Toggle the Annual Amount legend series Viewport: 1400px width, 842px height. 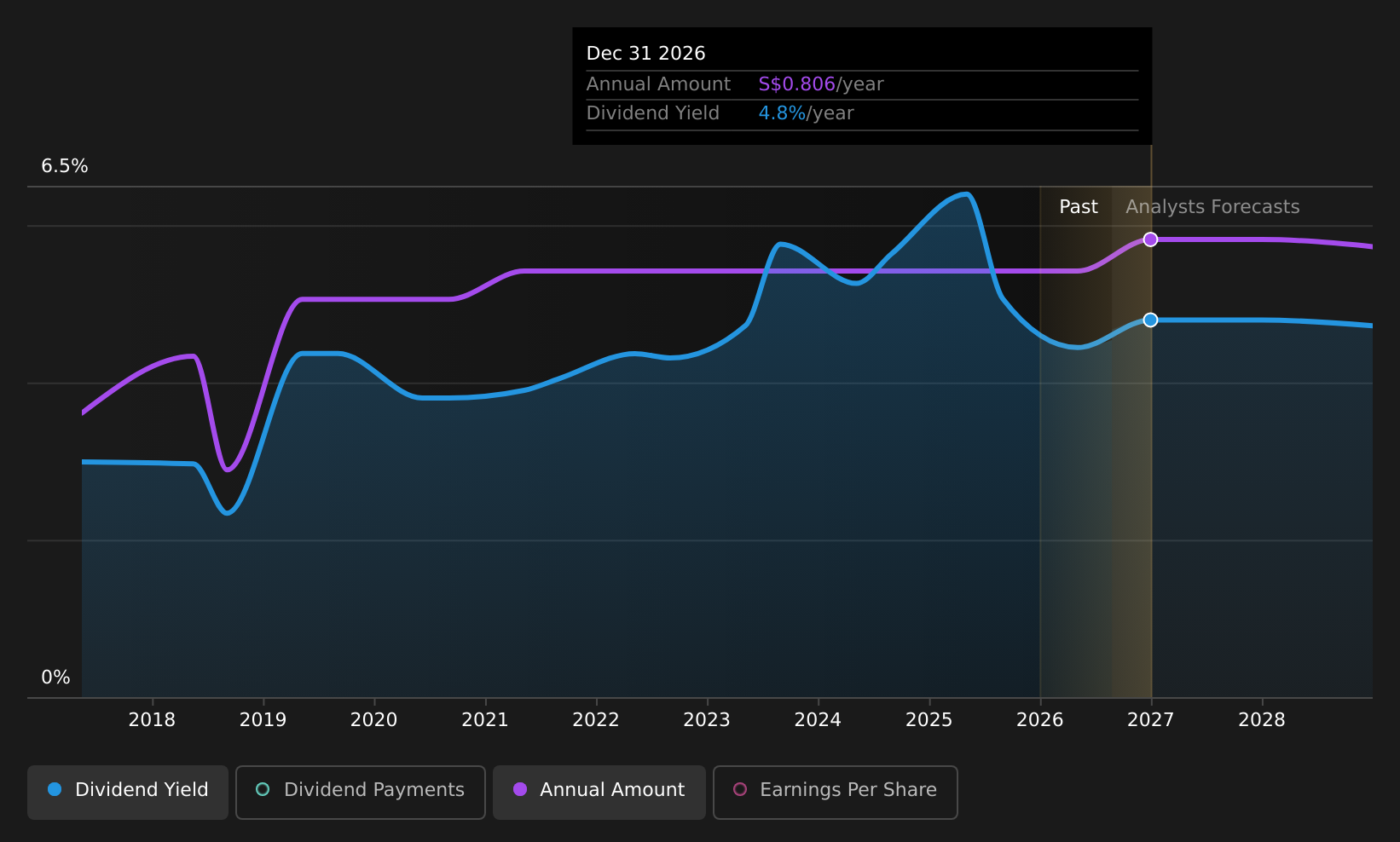(x=599, y=793)
